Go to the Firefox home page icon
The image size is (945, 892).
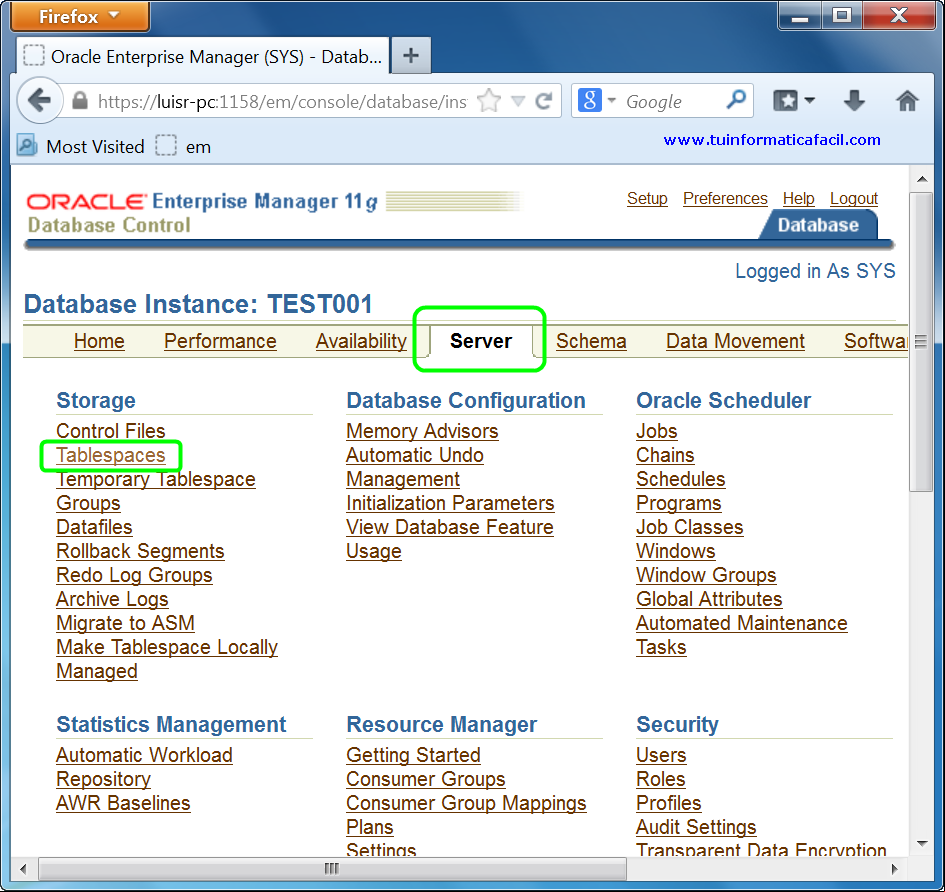click(906, 101)
